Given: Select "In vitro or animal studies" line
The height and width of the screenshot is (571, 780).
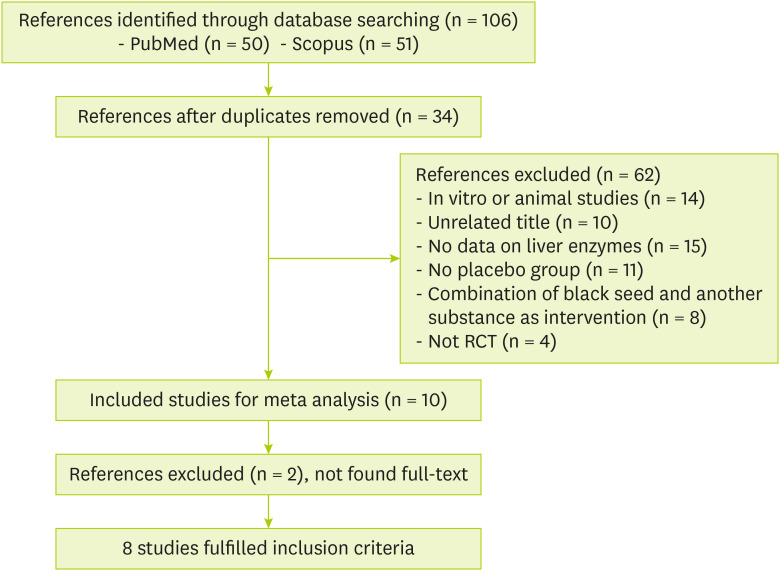Looking at the screenshot, I should click(560, 198).
